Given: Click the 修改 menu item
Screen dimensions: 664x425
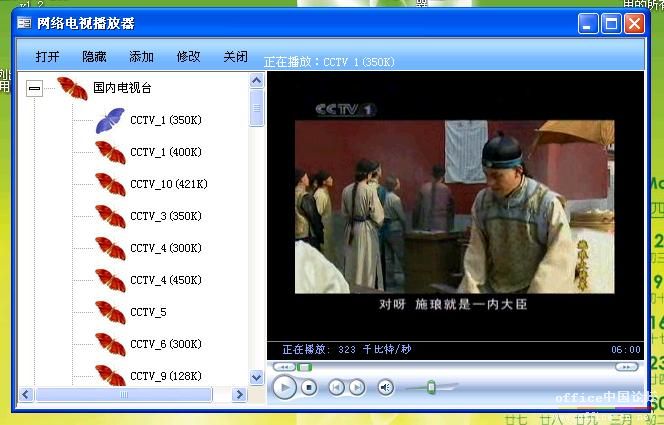Looking at the screenshot, I should tap(188, 56).
